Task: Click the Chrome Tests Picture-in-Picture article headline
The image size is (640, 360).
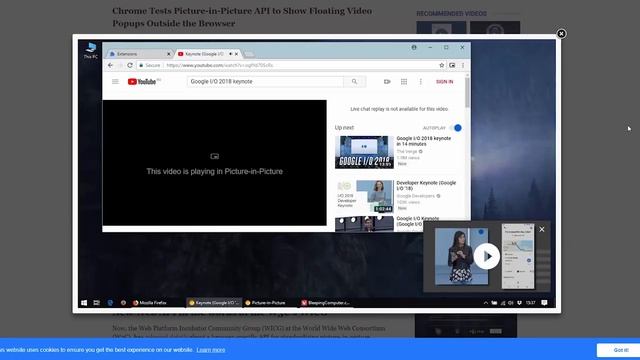Action: (242, 17)
